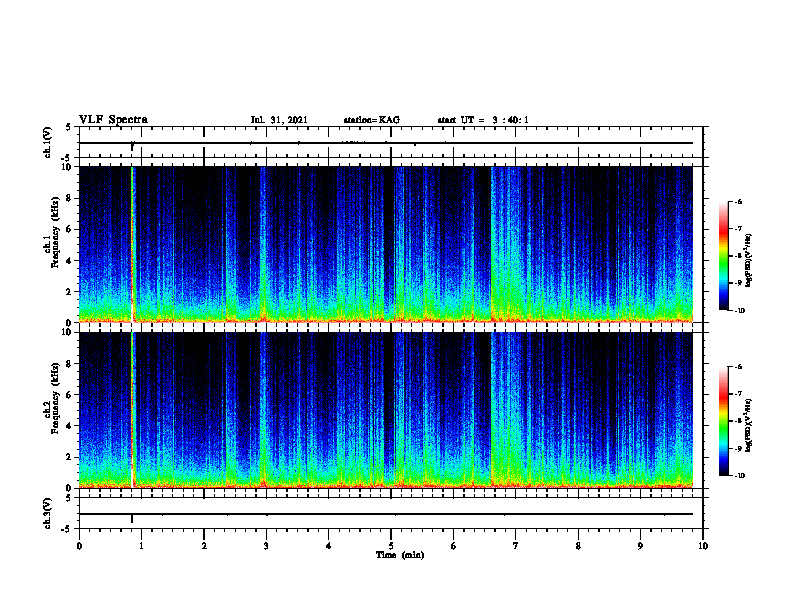Click the "4" tick label on Time axis

(329, 546)
